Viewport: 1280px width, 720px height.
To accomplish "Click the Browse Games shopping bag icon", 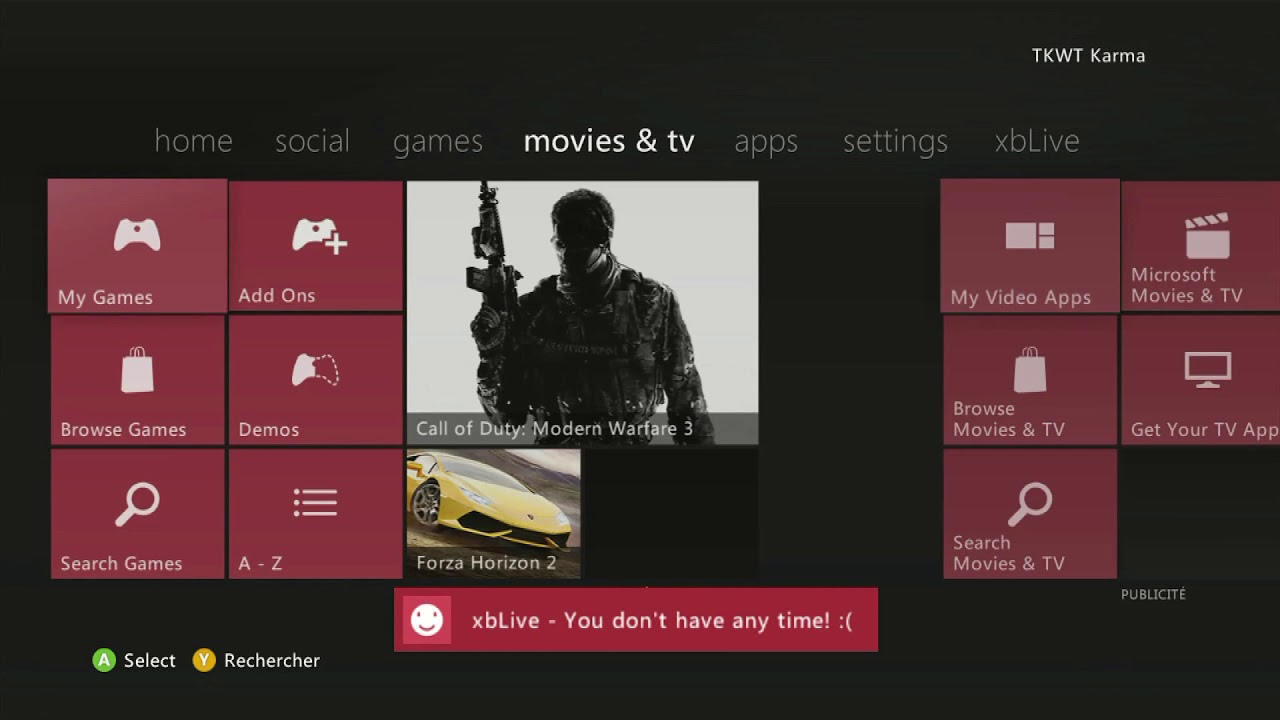I will click(x=137, y=370).
